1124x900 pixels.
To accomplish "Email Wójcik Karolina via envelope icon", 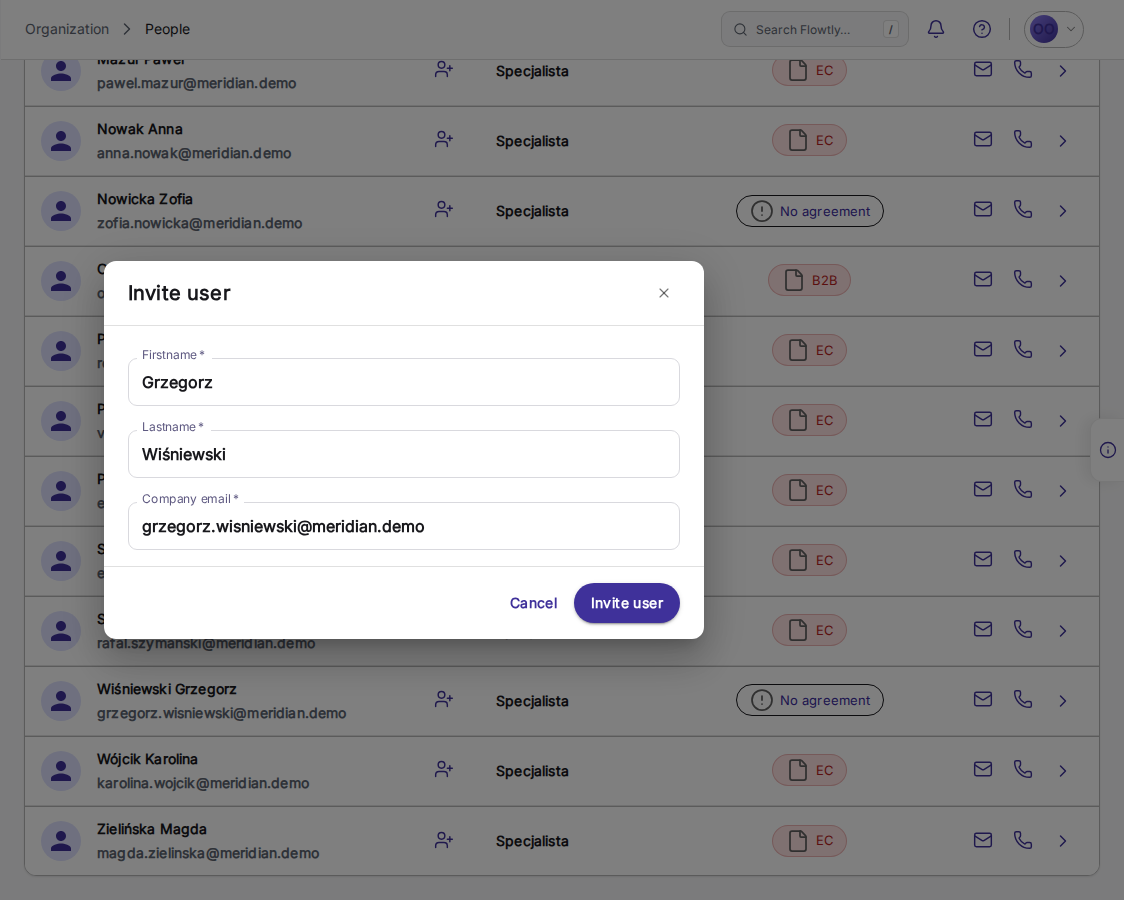I will (983, 769).
